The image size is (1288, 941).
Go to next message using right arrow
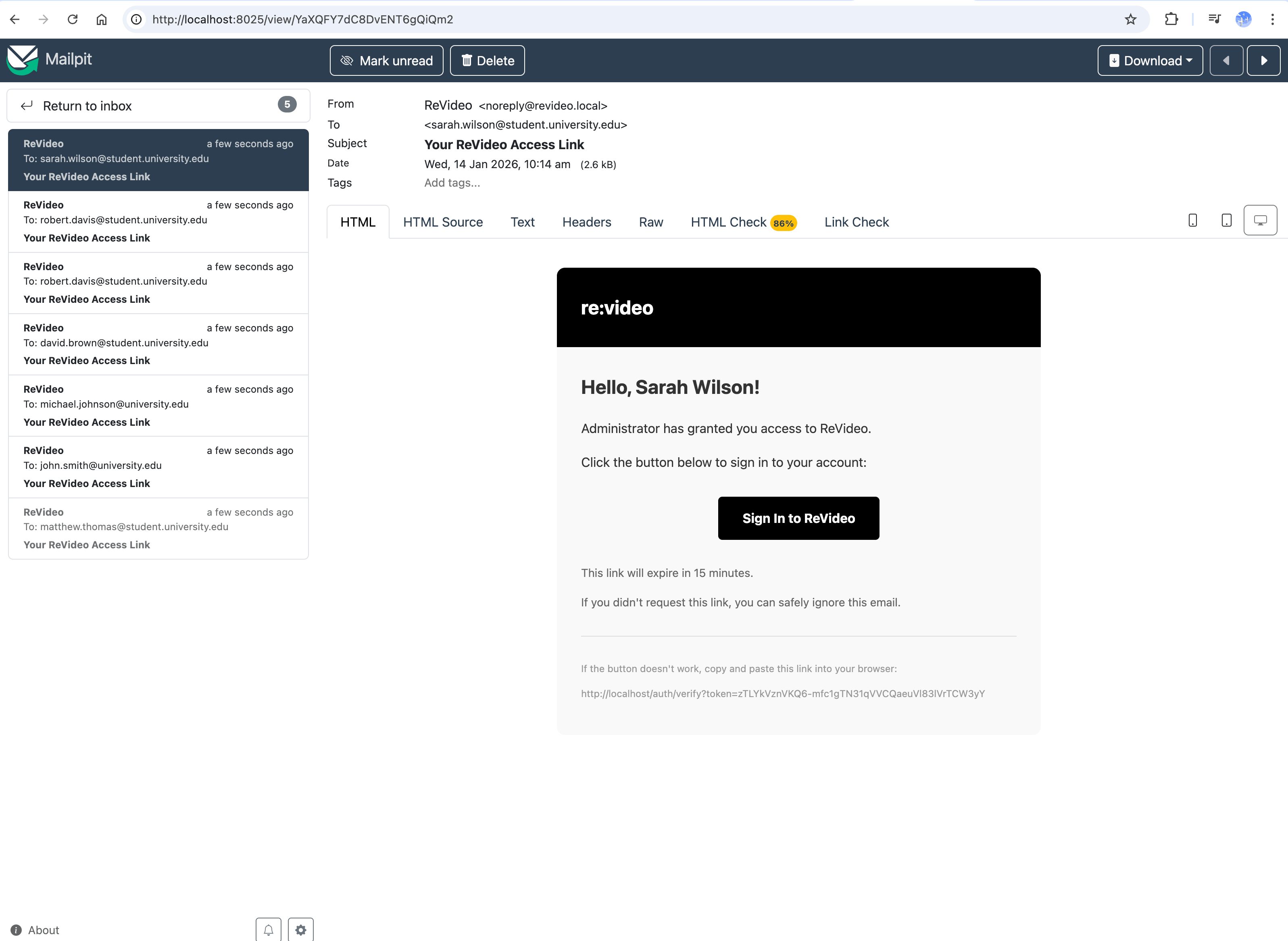point(1264,60)
